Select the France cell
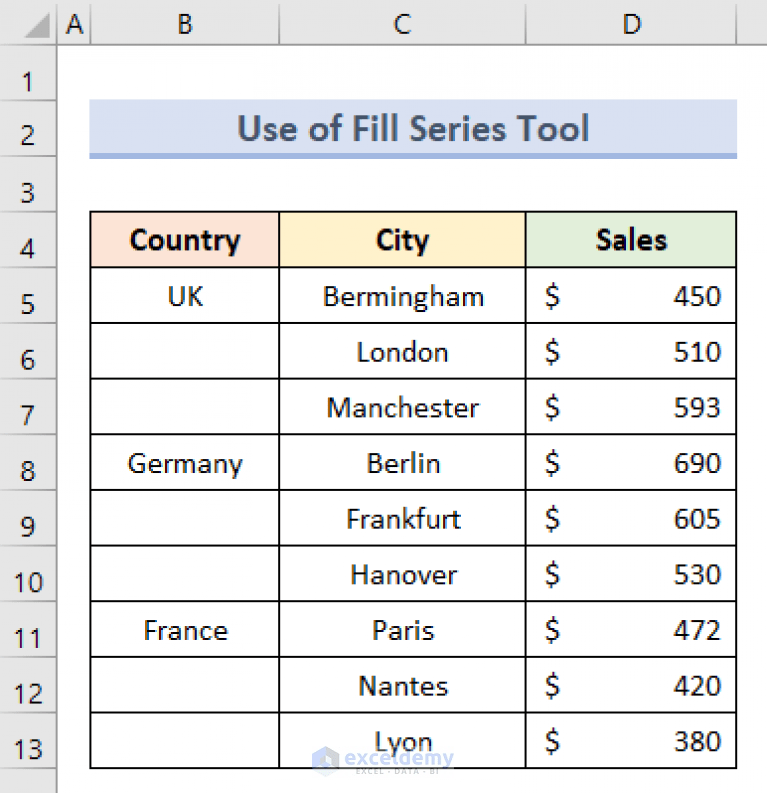Image resolution: width=767 pixels, height=793 pixels. coord(185,630)
